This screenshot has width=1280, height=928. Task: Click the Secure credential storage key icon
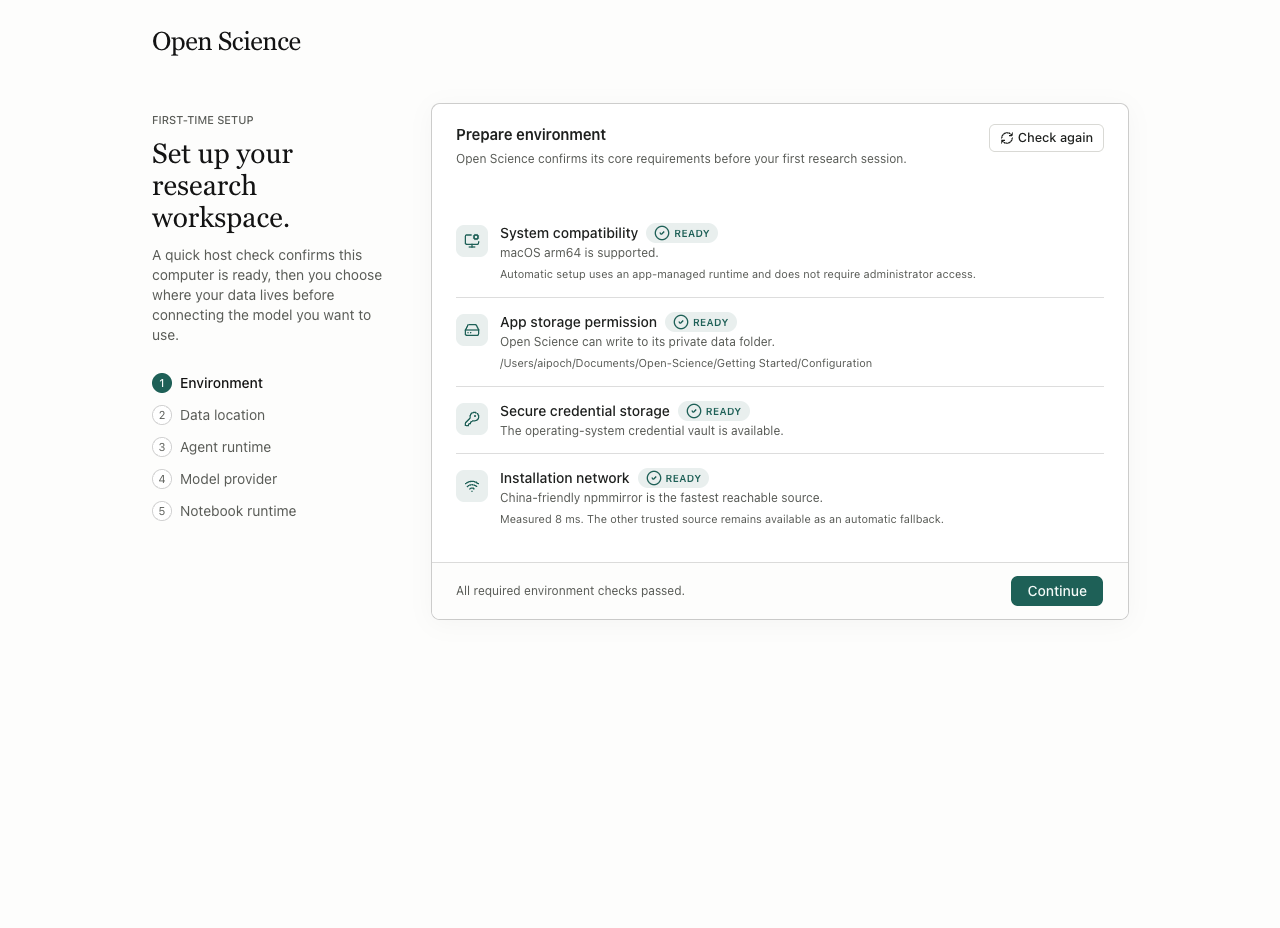pyautogui.click(x=472, y=419)
